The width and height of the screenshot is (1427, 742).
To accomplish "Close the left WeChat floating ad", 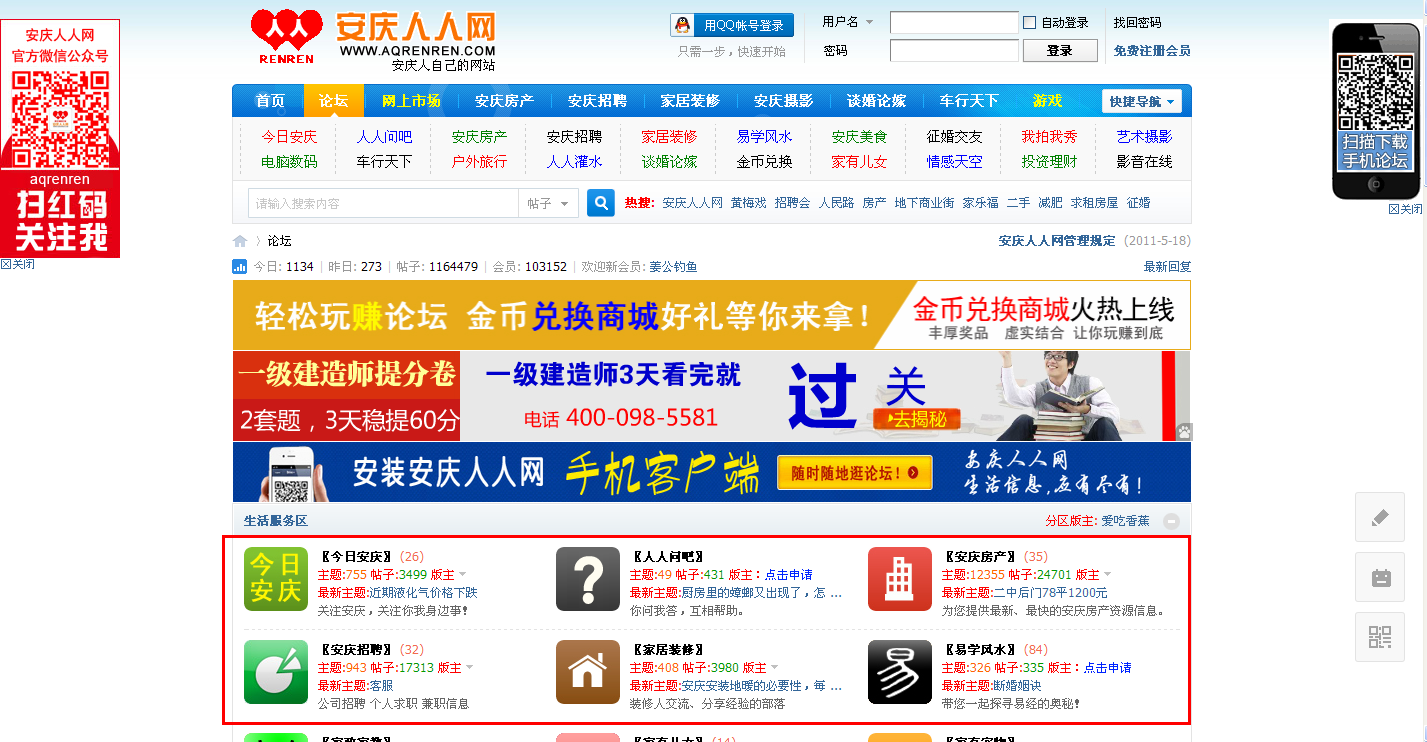I will pos(18,265).
